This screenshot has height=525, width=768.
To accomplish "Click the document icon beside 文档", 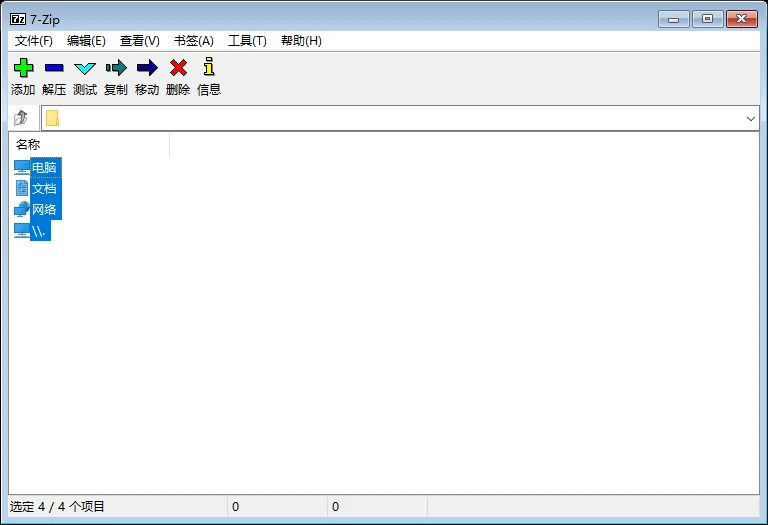I will click(22, 188).
